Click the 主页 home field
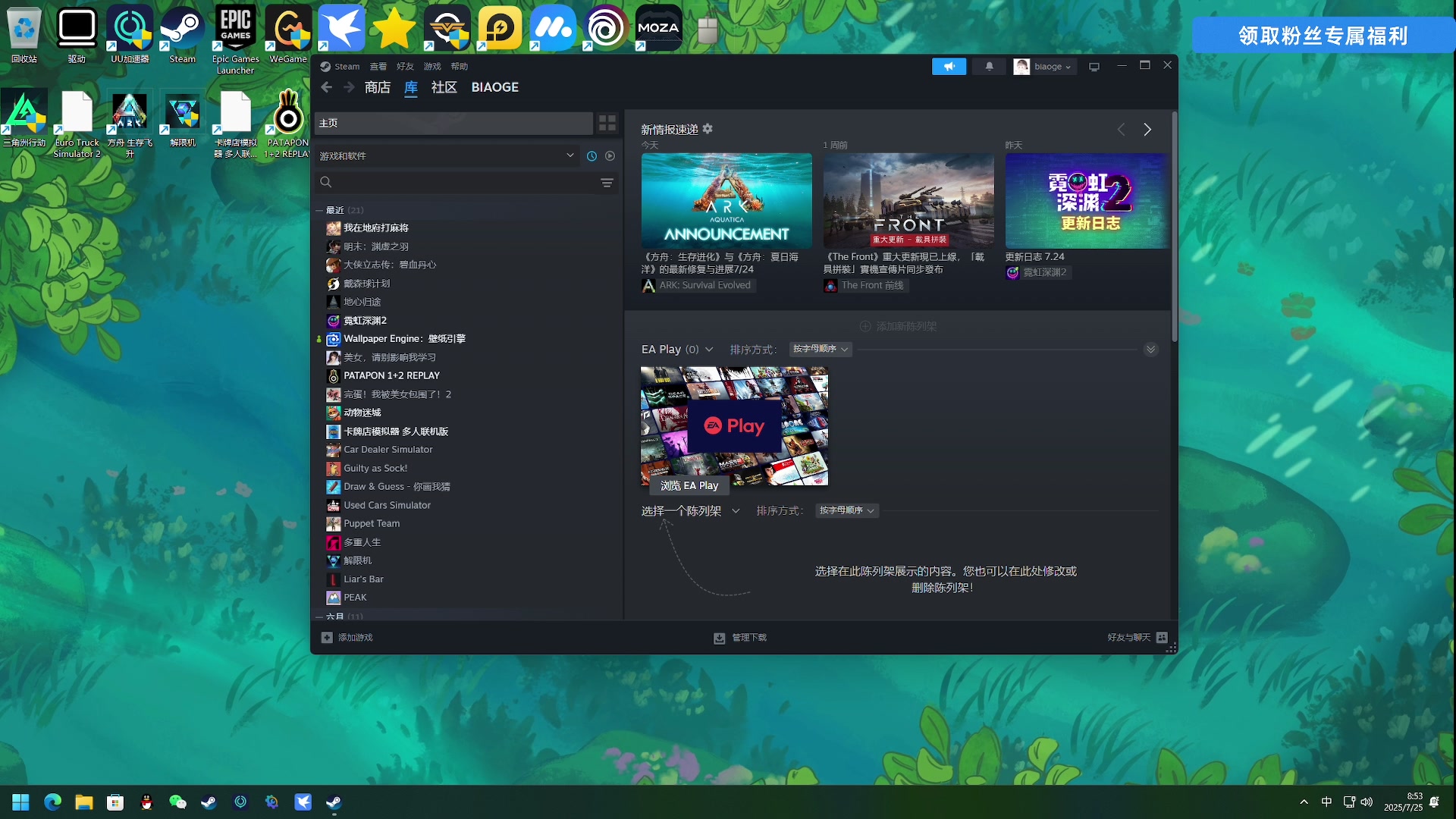 [453, 123]
